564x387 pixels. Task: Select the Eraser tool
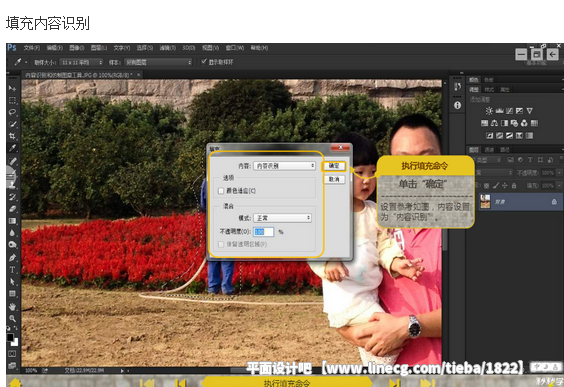[x=13, y=209]
